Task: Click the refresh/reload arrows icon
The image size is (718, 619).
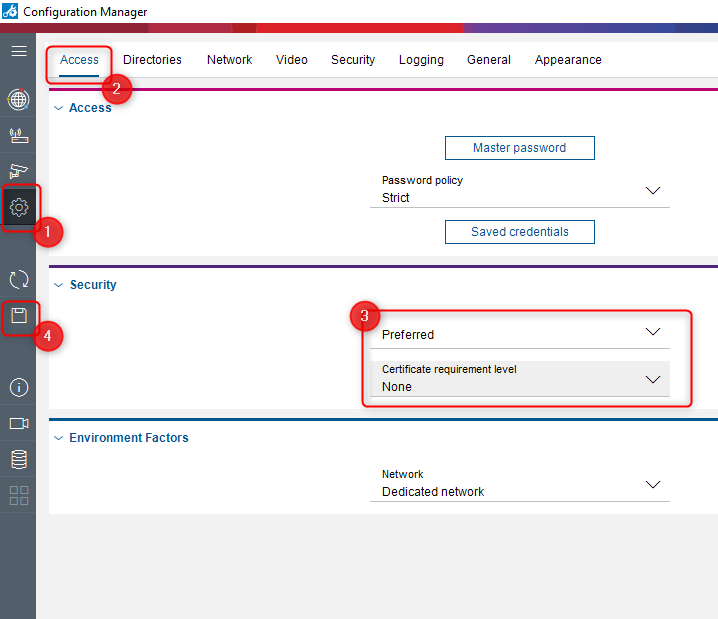Action: [18, 280]
